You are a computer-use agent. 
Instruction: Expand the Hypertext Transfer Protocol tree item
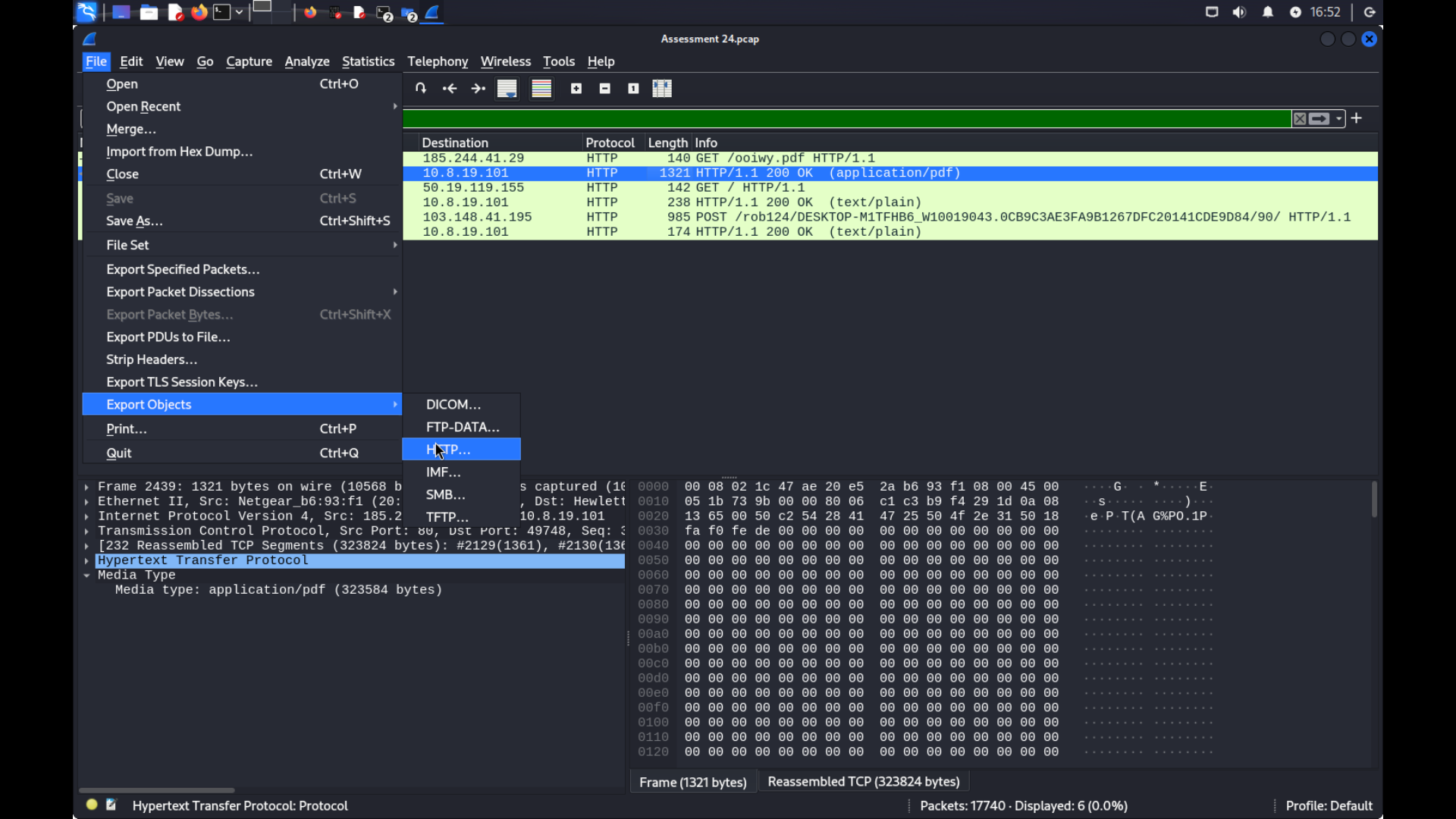pos(86,560)
